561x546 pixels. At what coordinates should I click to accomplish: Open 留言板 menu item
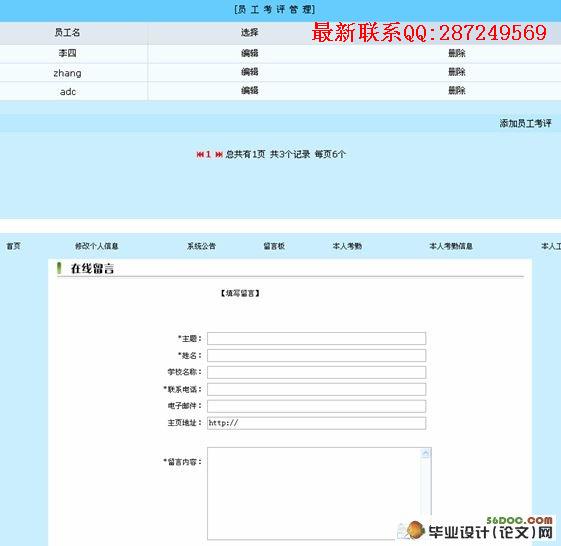click(274, 246)
